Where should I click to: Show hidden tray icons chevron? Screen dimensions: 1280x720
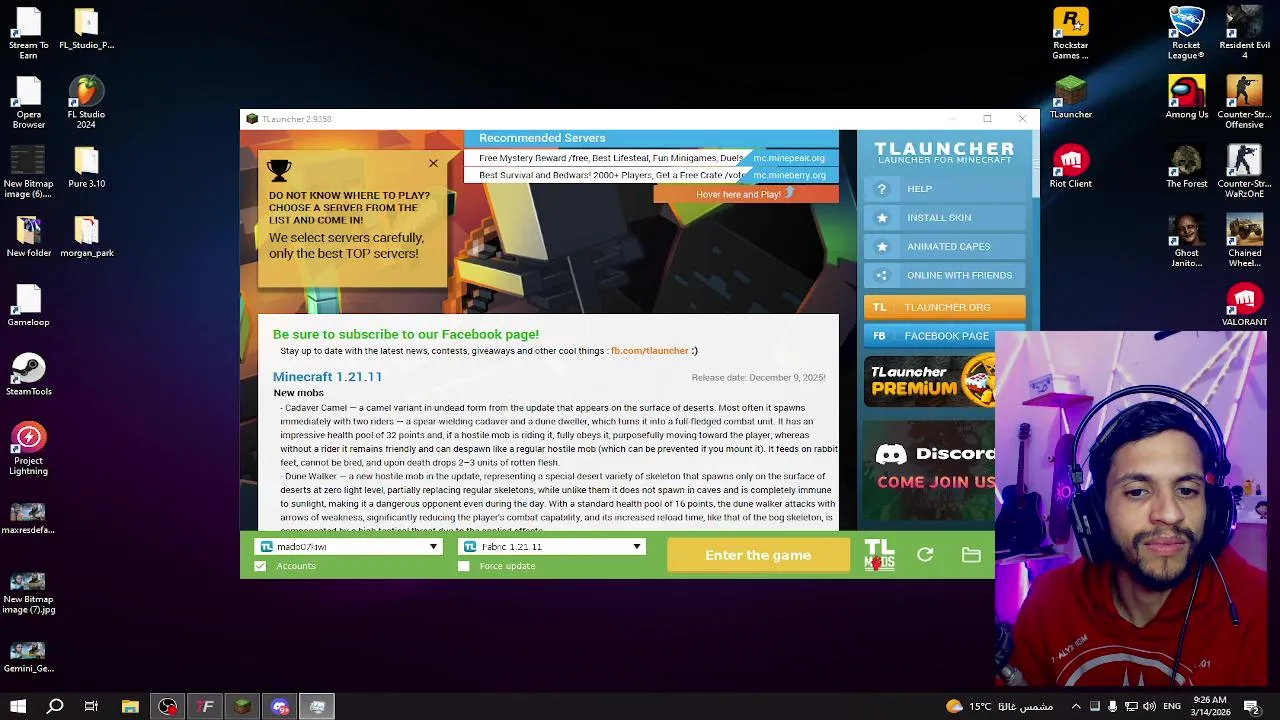(1076, 707)
